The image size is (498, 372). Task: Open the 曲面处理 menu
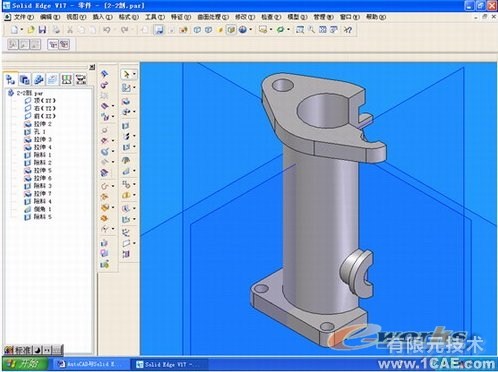coord(213,17)
